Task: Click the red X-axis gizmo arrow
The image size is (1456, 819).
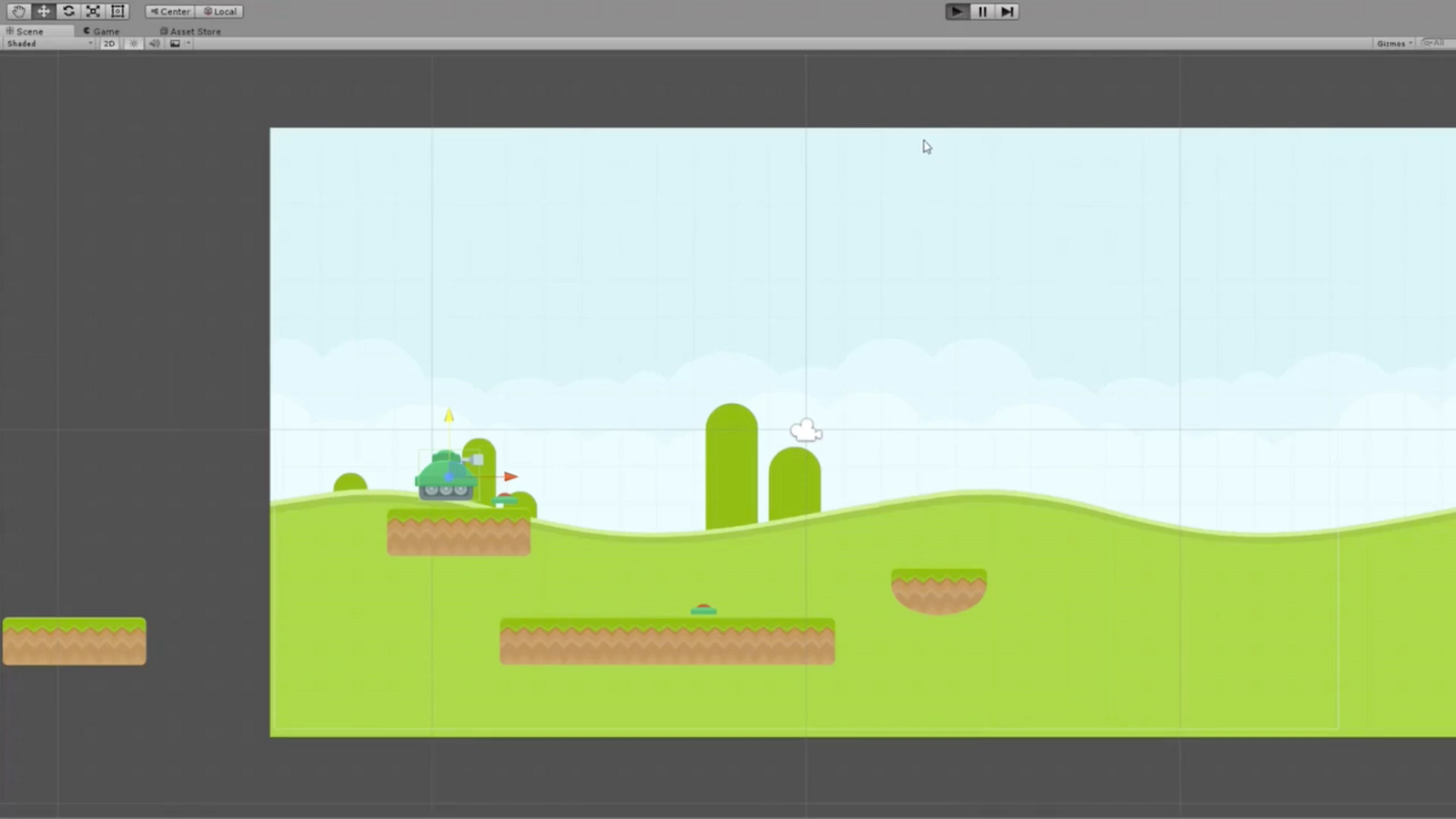Action: point(511,476)
